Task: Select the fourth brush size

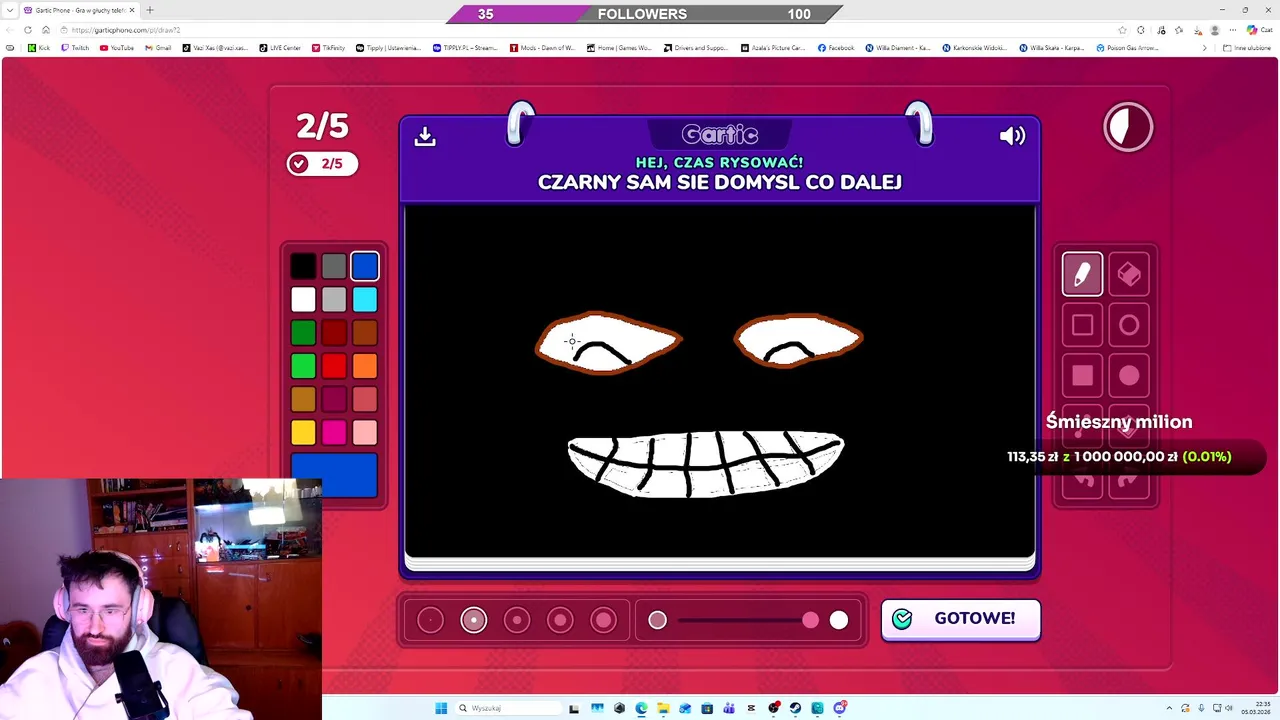Action: pyautogui.click(x=560, y=620)
